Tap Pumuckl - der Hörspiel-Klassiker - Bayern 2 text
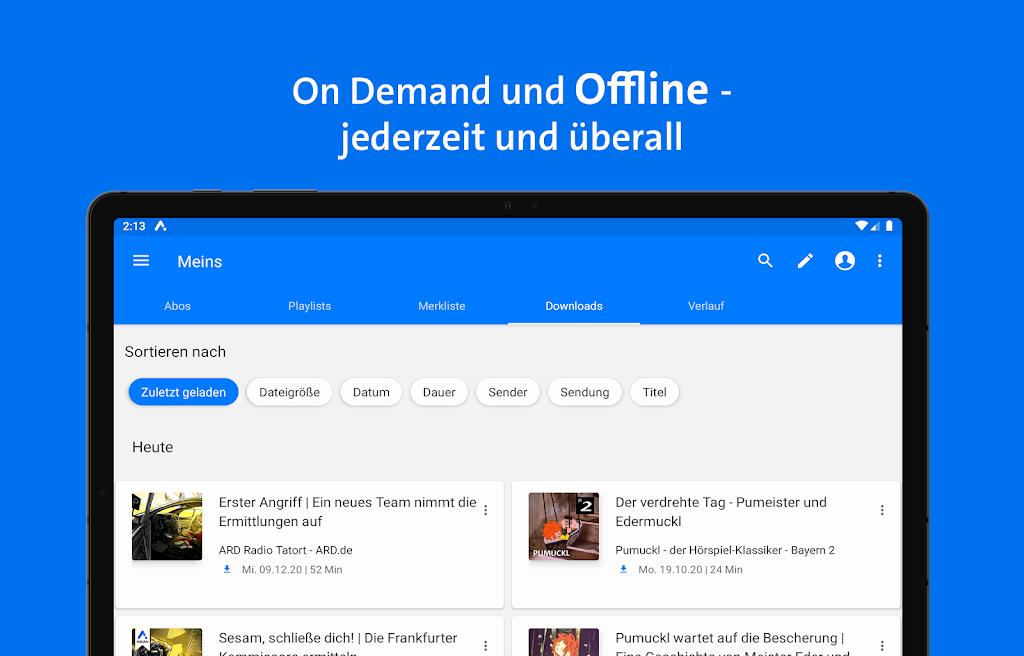Image resolution: width=1024 pixels, height=656 pixels. coord(725,550)
